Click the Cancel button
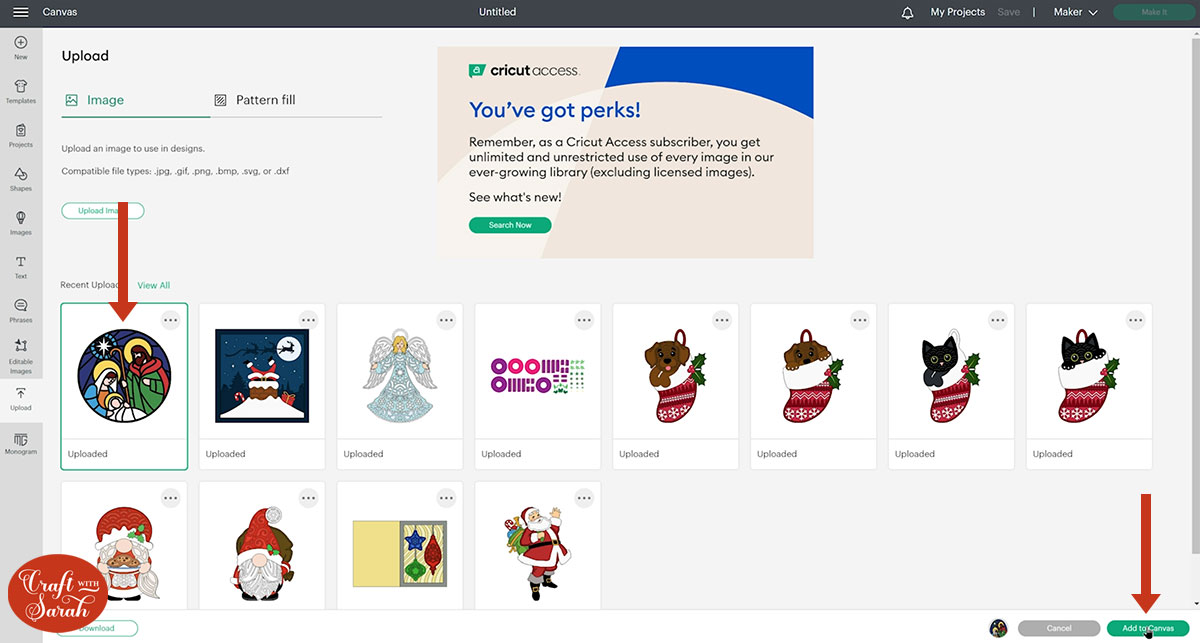 1059,628
